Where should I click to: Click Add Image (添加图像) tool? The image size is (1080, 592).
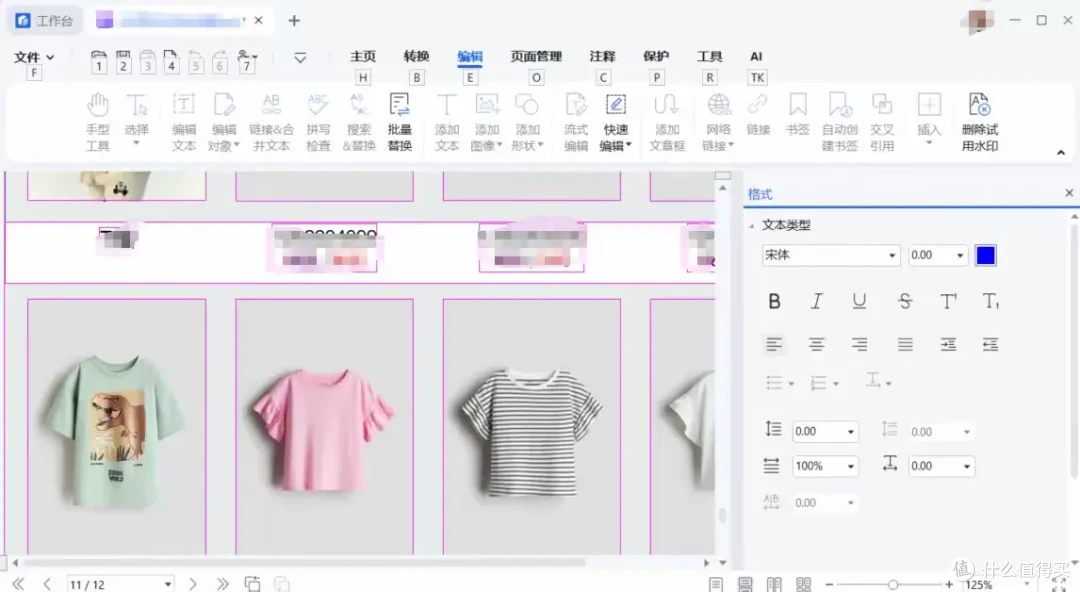[486, 122]
